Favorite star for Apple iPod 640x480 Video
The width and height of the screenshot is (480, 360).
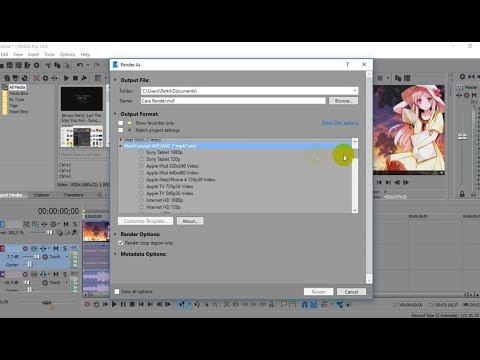click(141, 173)
